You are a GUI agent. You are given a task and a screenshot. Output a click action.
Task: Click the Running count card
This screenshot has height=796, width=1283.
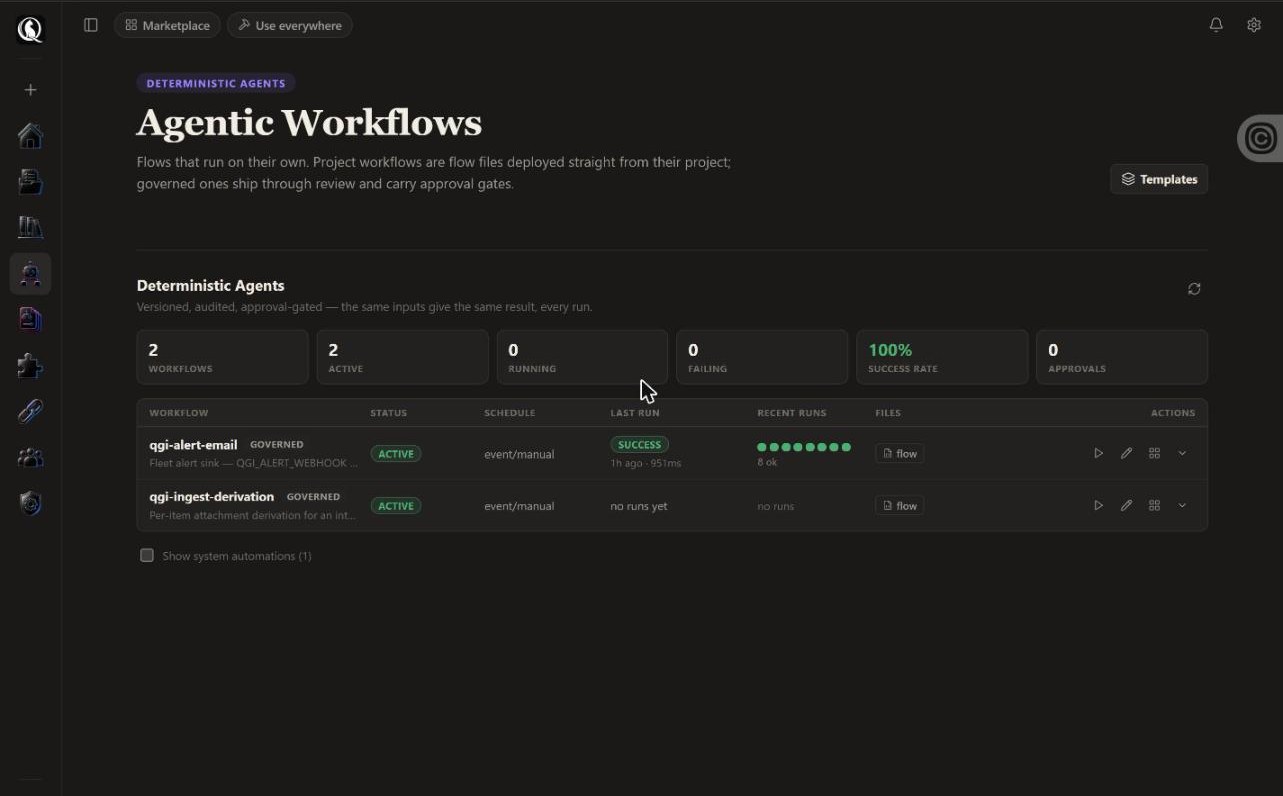click(x=582, y=357)
